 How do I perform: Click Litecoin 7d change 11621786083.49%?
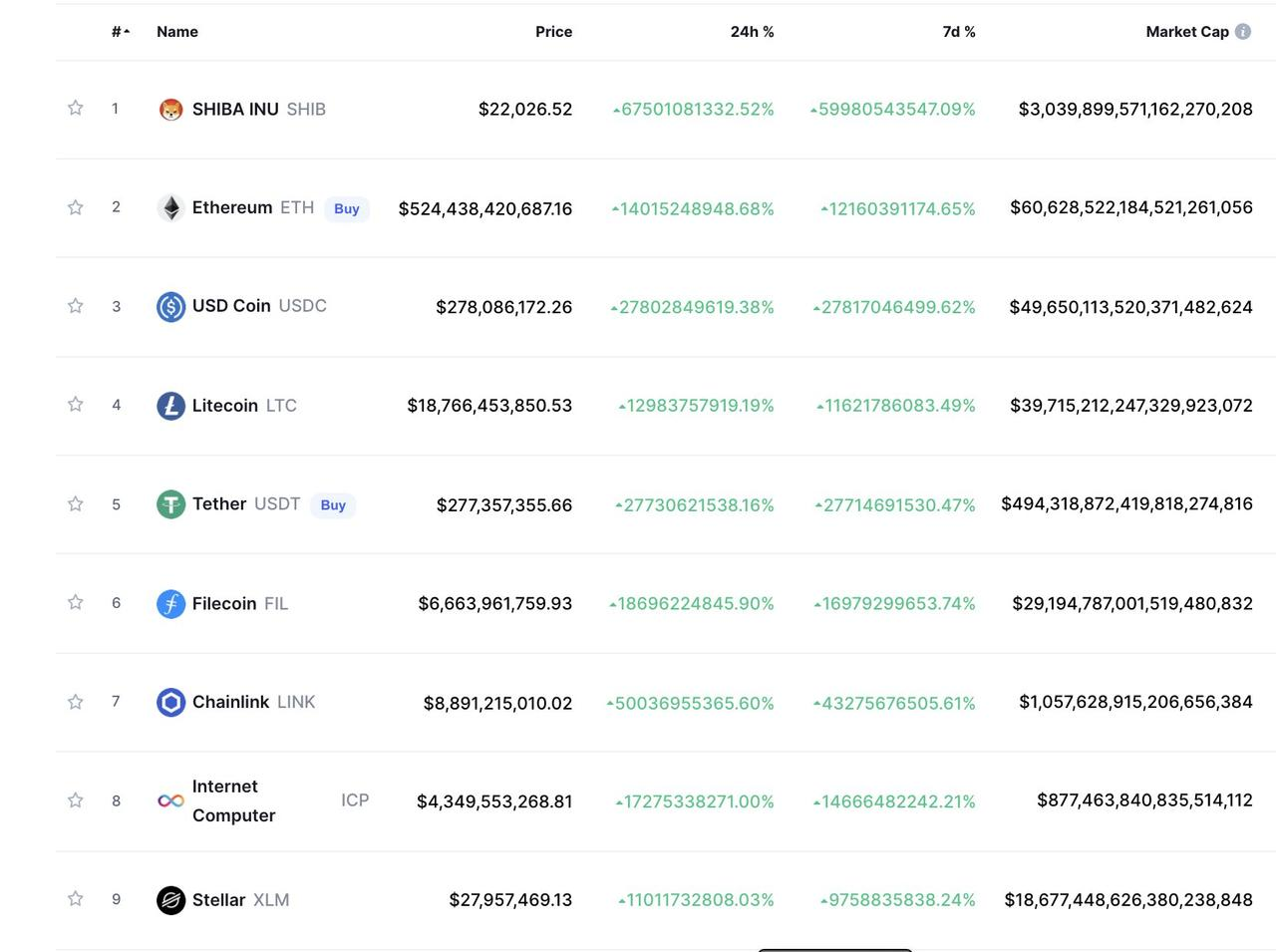tap(896, 406)
